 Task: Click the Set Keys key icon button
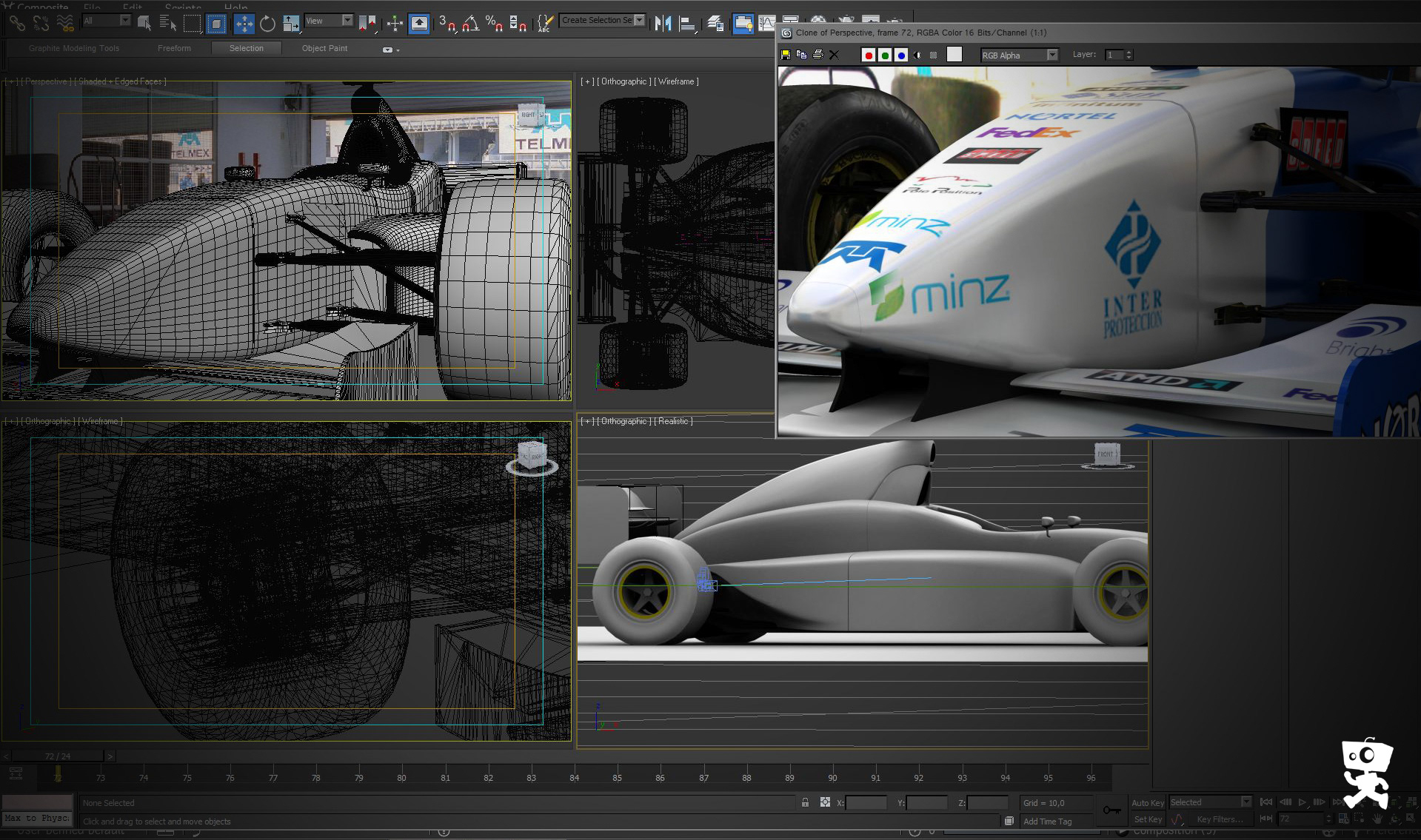pyautogui.click(x=1111, y=810)
